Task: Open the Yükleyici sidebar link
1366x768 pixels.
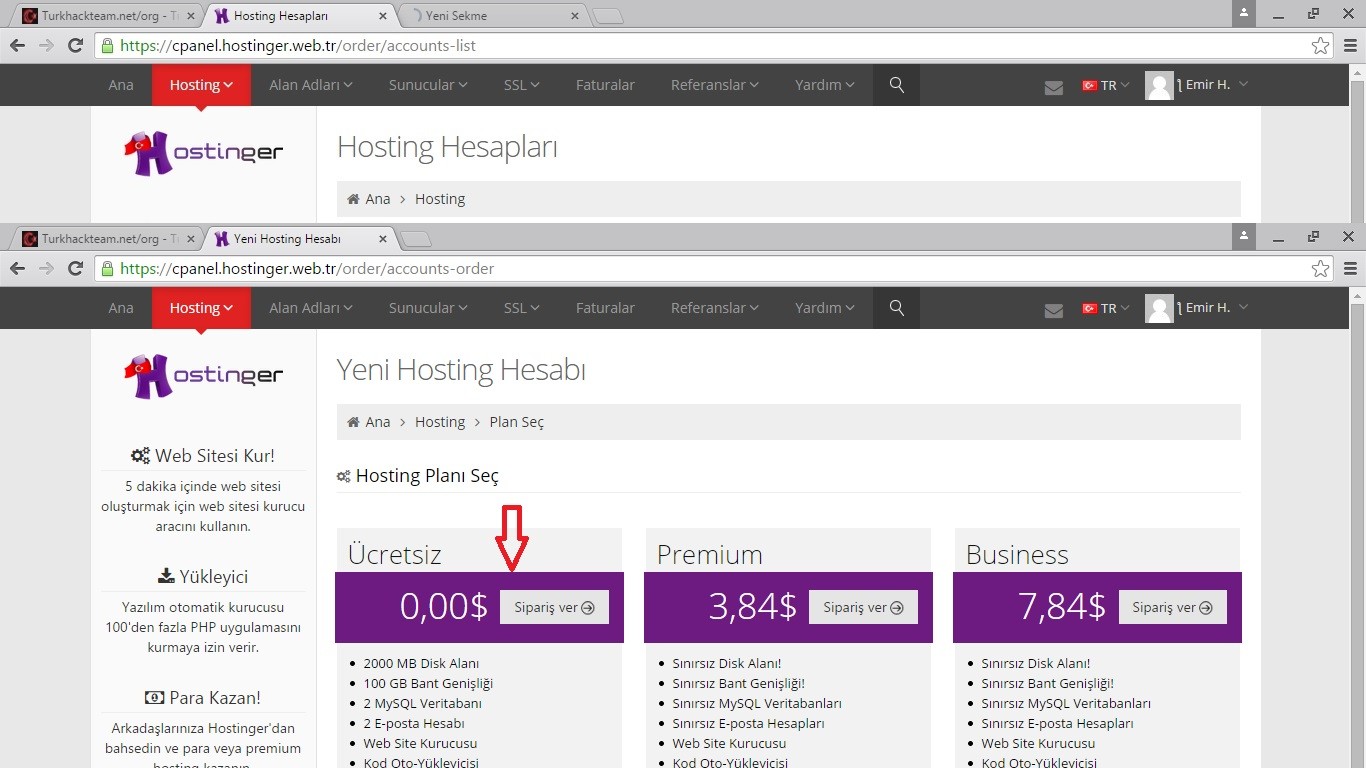Action: click(x=203, y=577)
